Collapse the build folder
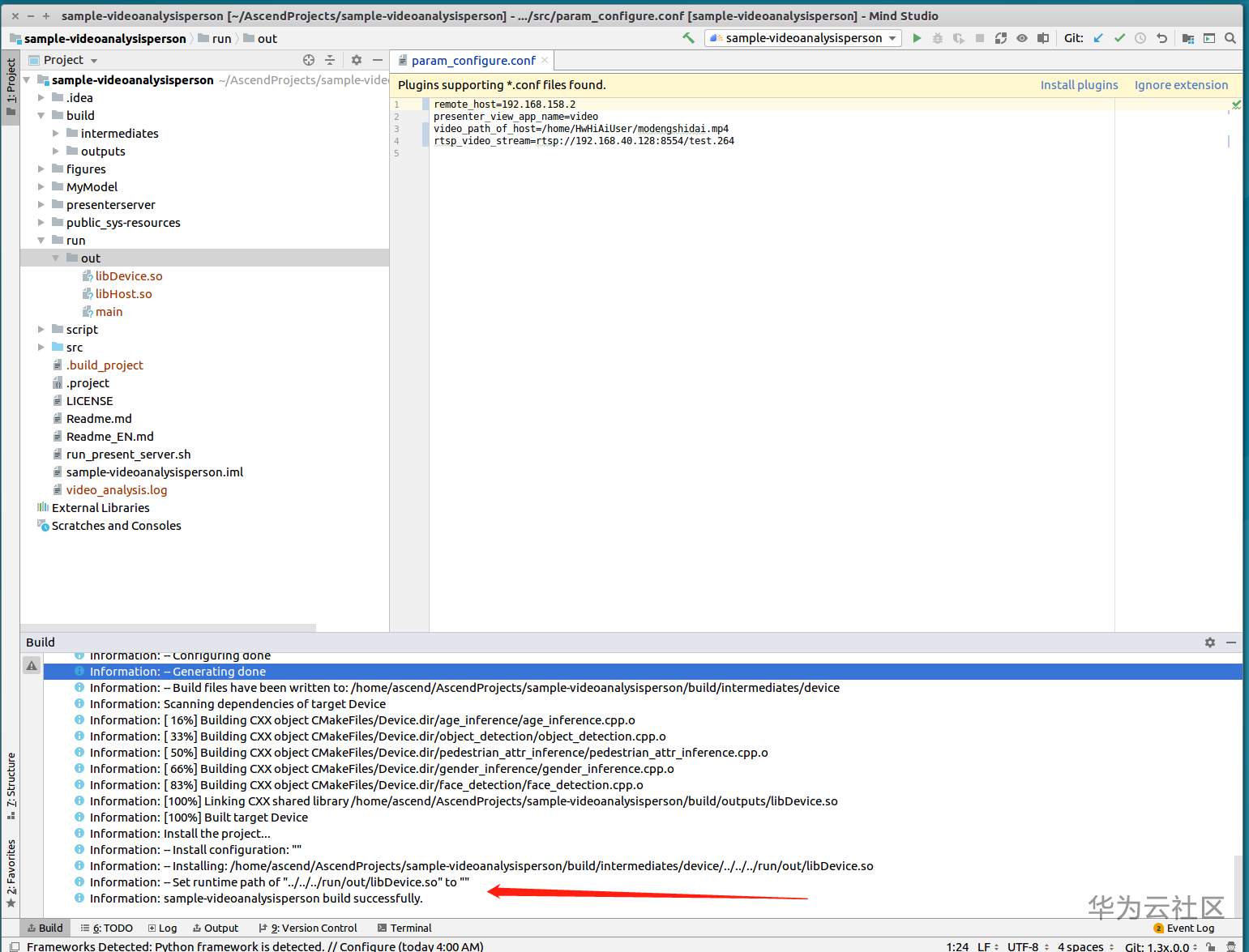The height and width of the screenshot is (952, 1249). click(41, 116)
